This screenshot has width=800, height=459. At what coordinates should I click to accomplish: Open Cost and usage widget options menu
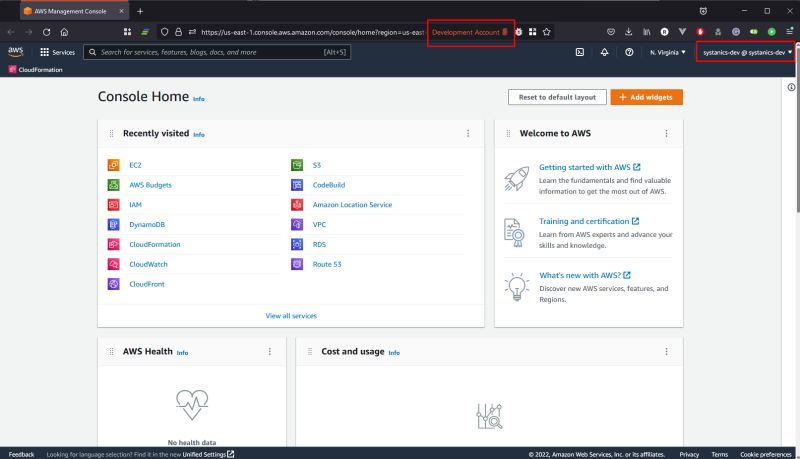click(x=666, y=351)
